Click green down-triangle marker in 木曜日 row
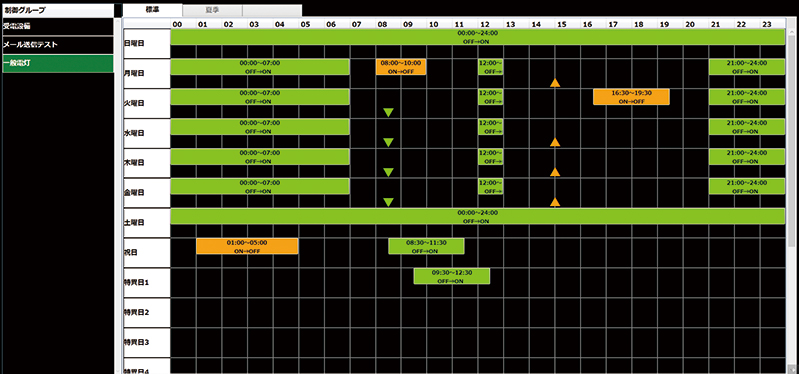 coord(388,172)
